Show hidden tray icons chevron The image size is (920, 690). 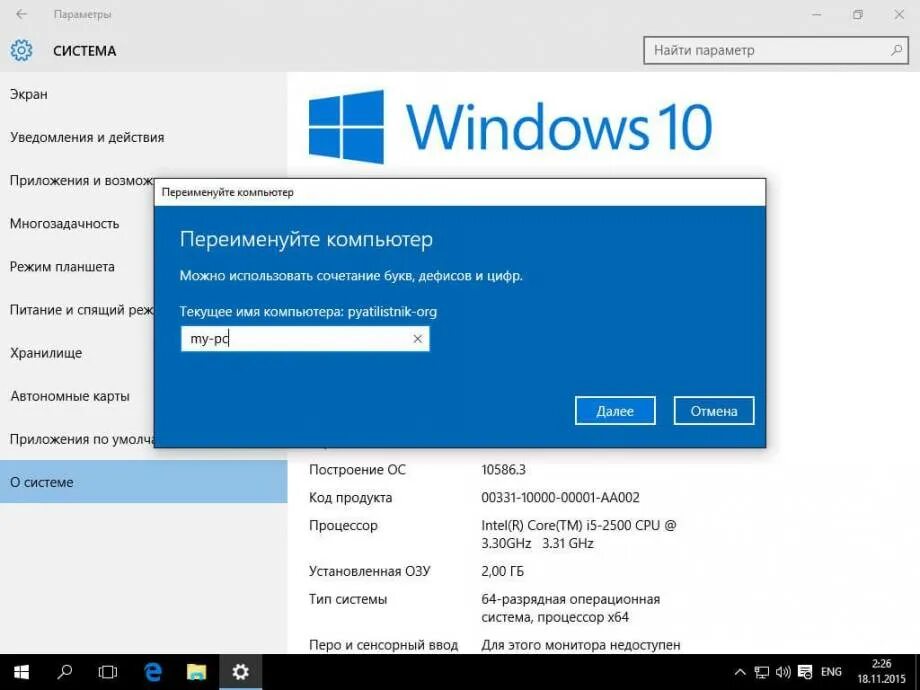click(740, 672)
